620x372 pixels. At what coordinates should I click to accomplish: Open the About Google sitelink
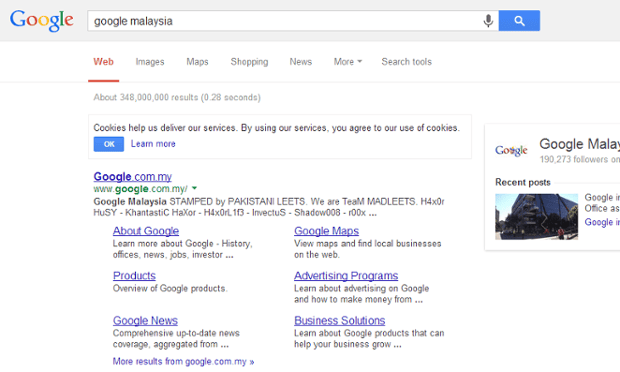(x=146, y=231)
